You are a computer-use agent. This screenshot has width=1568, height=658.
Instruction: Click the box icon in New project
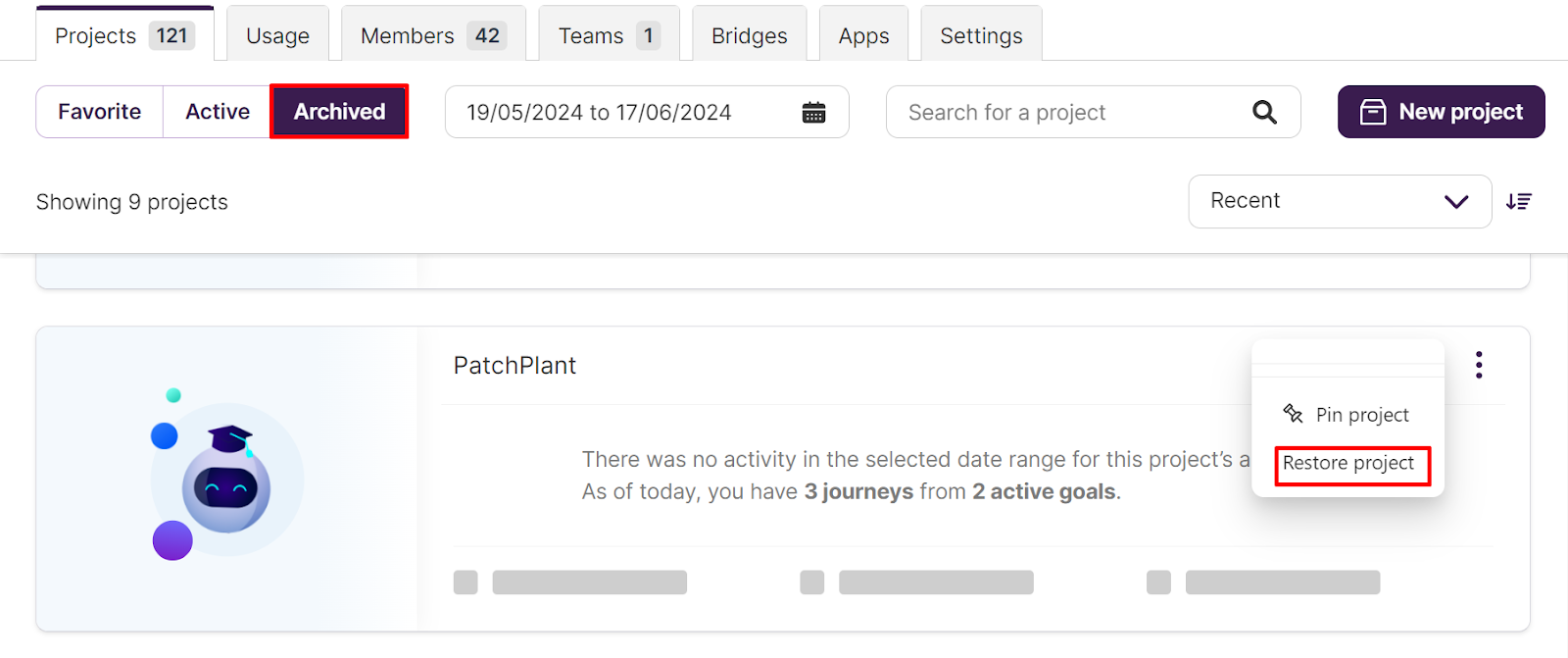pyautogui.click(x=1373, y=112)
